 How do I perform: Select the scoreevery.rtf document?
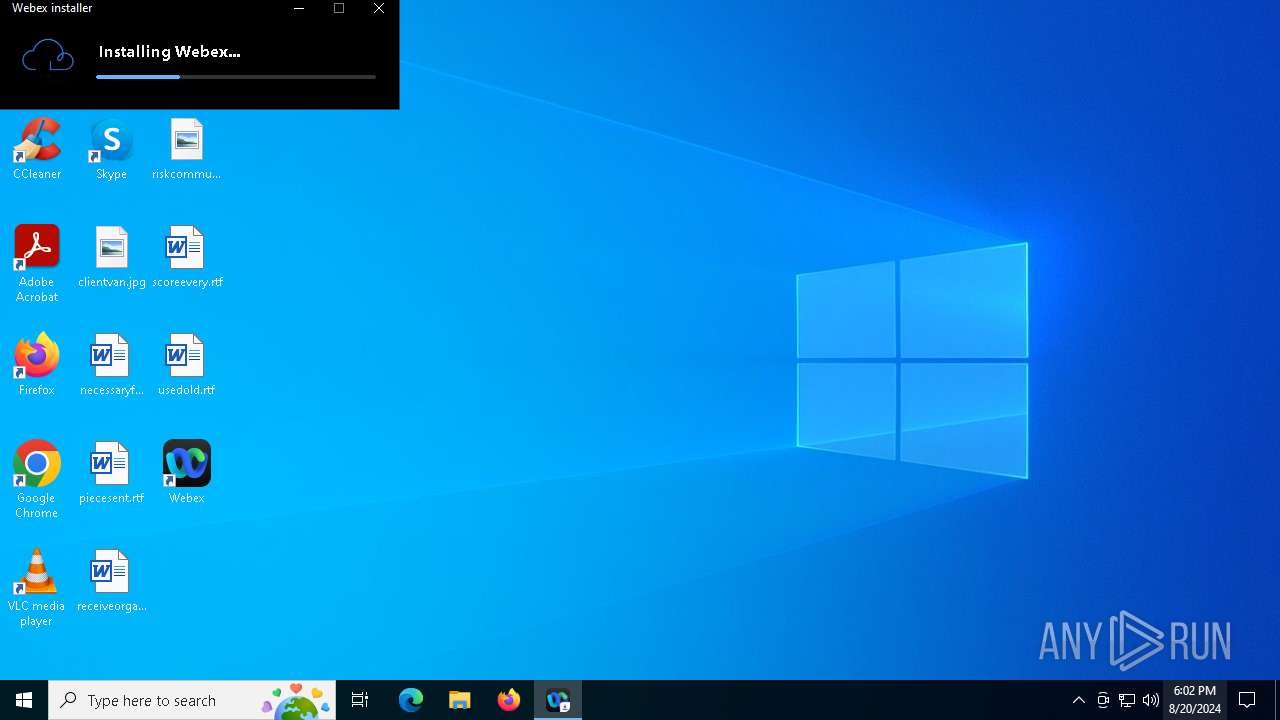click(x=186, y=257)
